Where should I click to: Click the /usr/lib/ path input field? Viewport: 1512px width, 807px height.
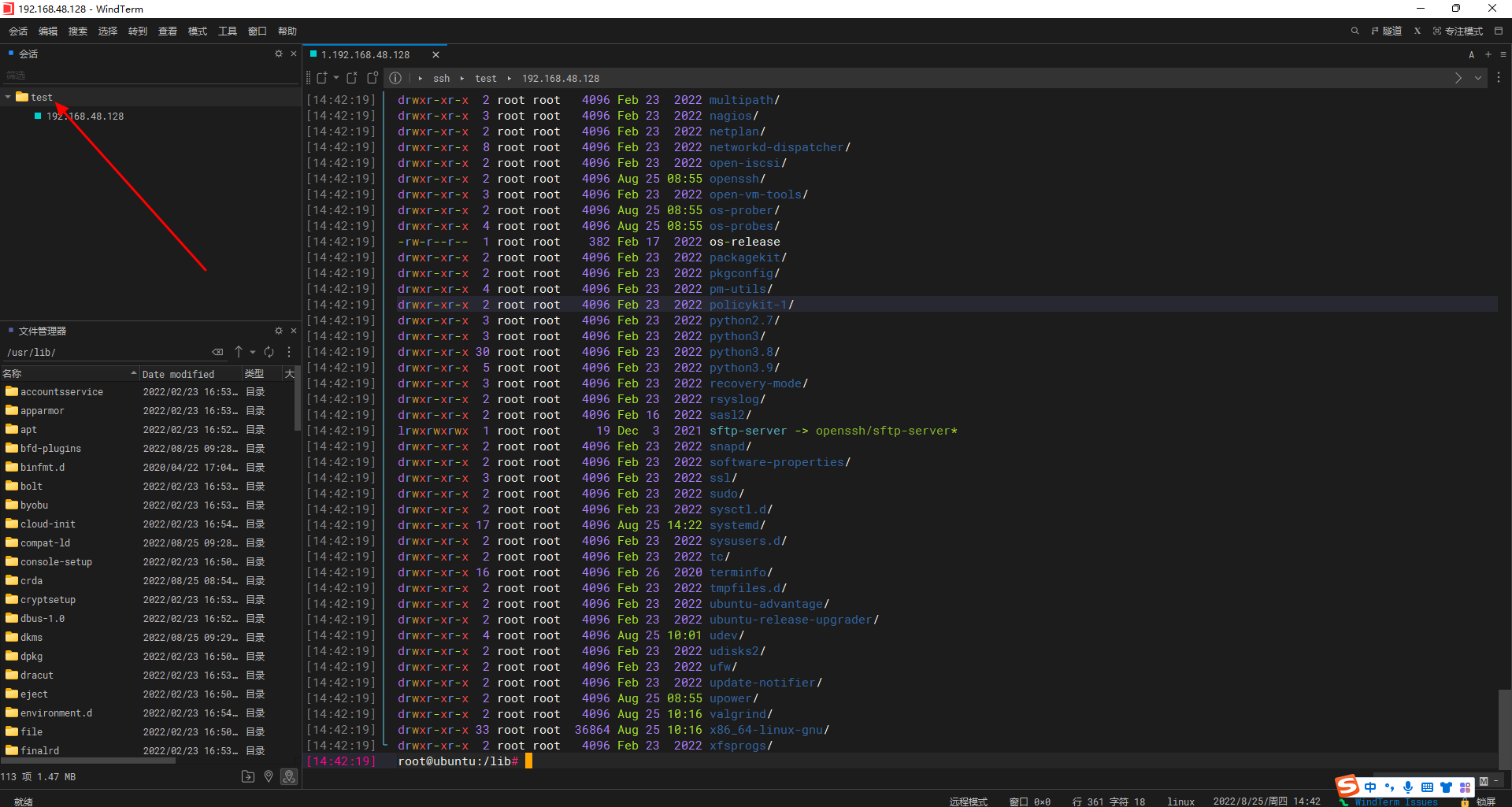pos(106,352)
